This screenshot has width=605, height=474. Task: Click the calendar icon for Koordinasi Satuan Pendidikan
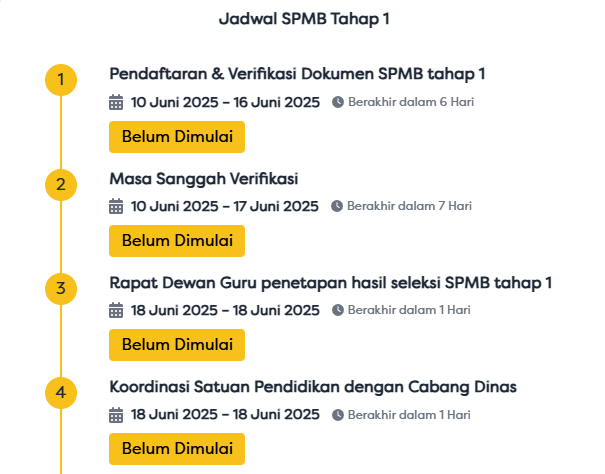click(x=116, y=415)
